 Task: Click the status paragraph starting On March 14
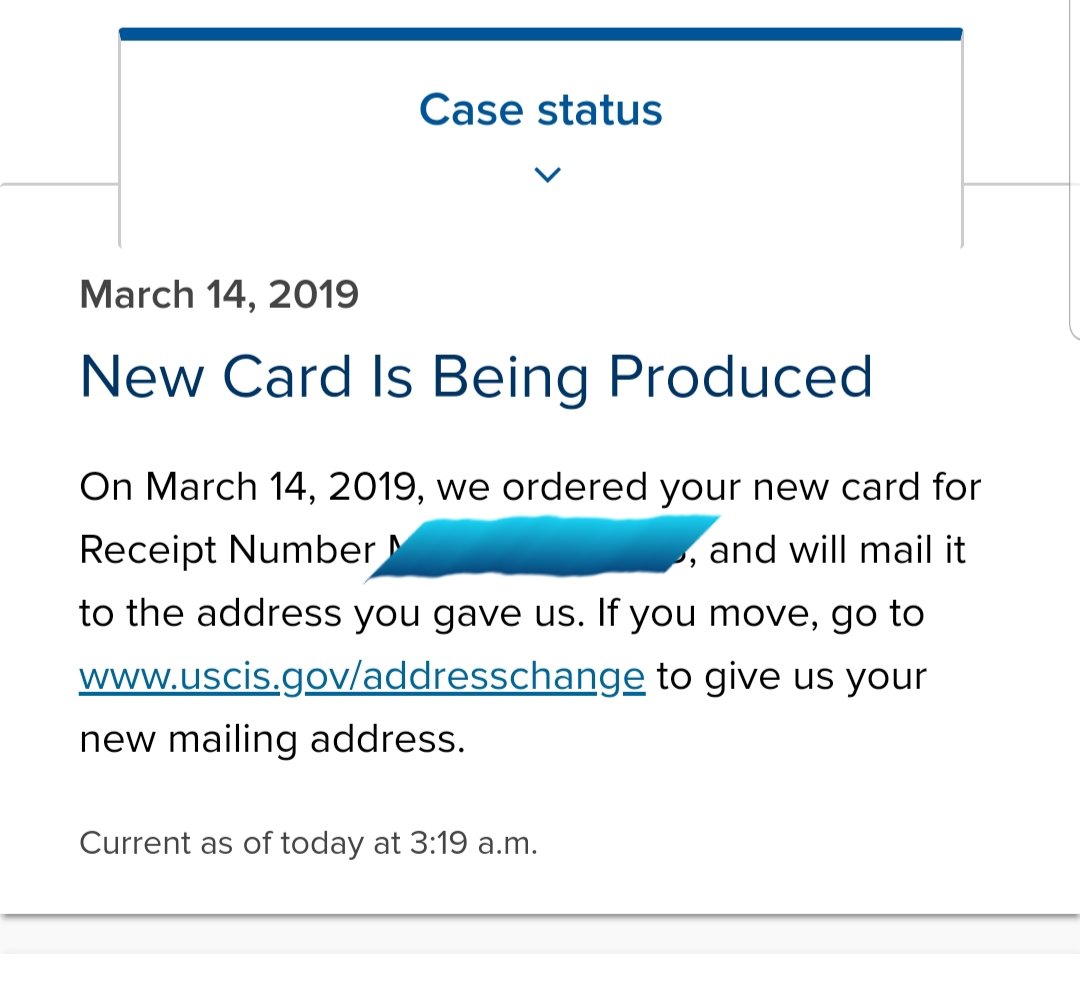pos(530,613)
